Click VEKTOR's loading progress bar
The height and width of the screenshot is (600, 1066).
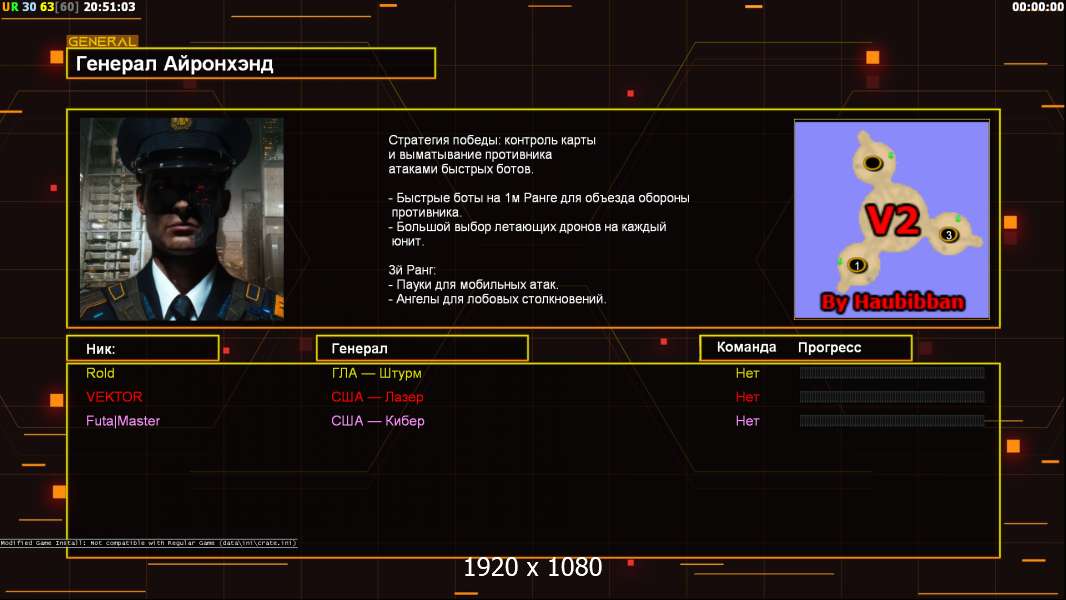(x=892, y=396)
